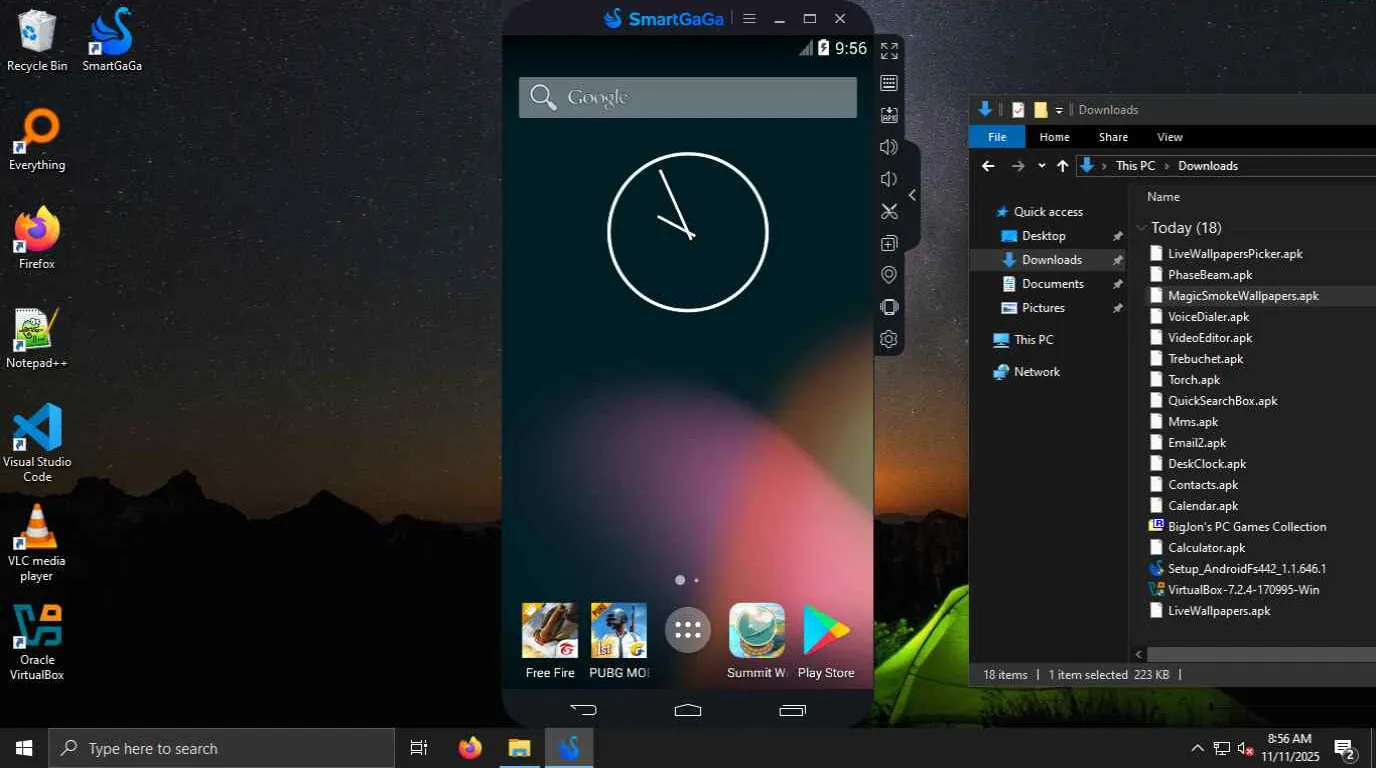1376x768 pixels.
Task: Click the shake device icon in SmartGaGa
Action: (x=889, y=307)
